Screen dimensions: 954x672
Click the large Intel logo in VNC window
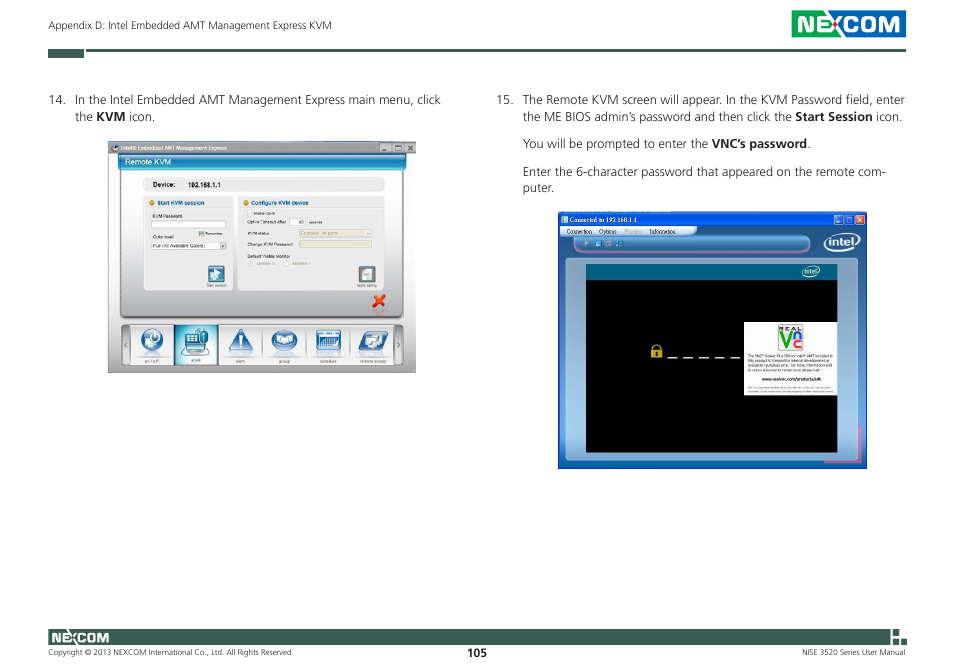coord(842,242)
